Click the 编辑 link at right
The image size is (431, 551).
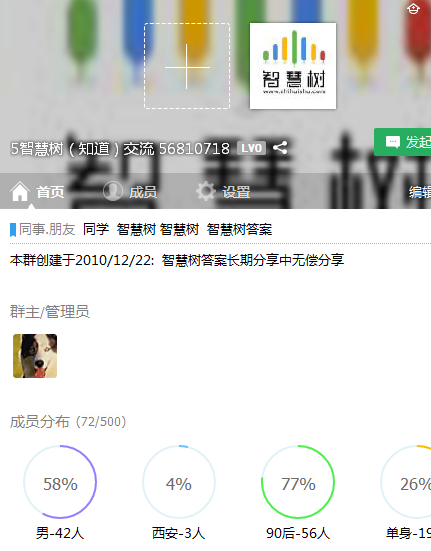pos(420,192)
